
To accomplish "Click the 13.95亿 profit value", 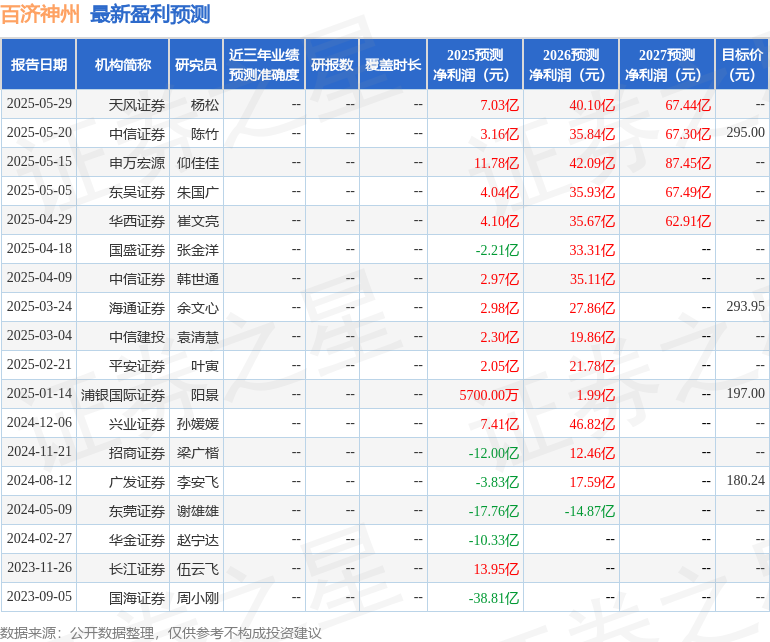I will 496,568.
